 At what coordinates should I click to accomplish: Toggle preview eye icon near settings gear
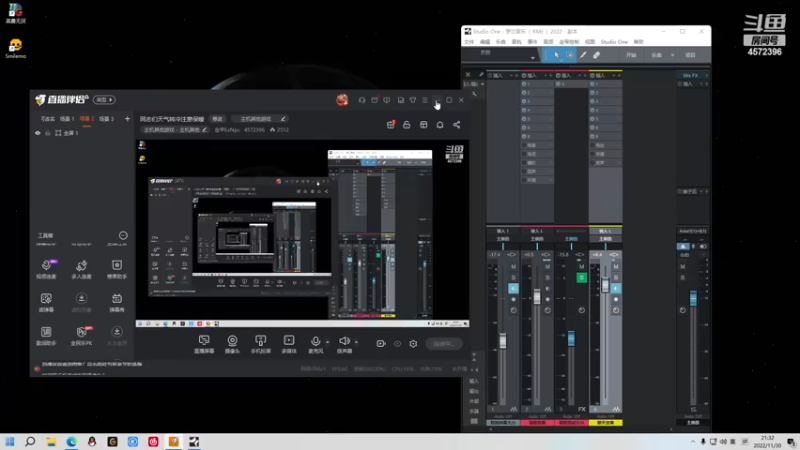[397, 344]
